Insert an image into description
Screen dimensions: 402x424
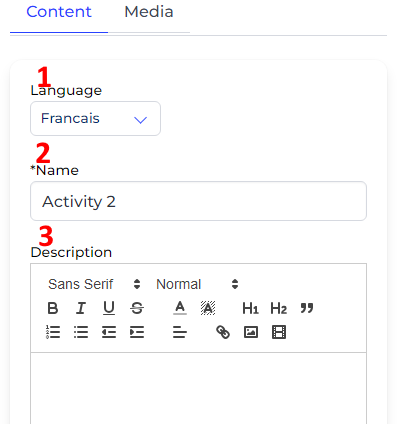[251, 332]
